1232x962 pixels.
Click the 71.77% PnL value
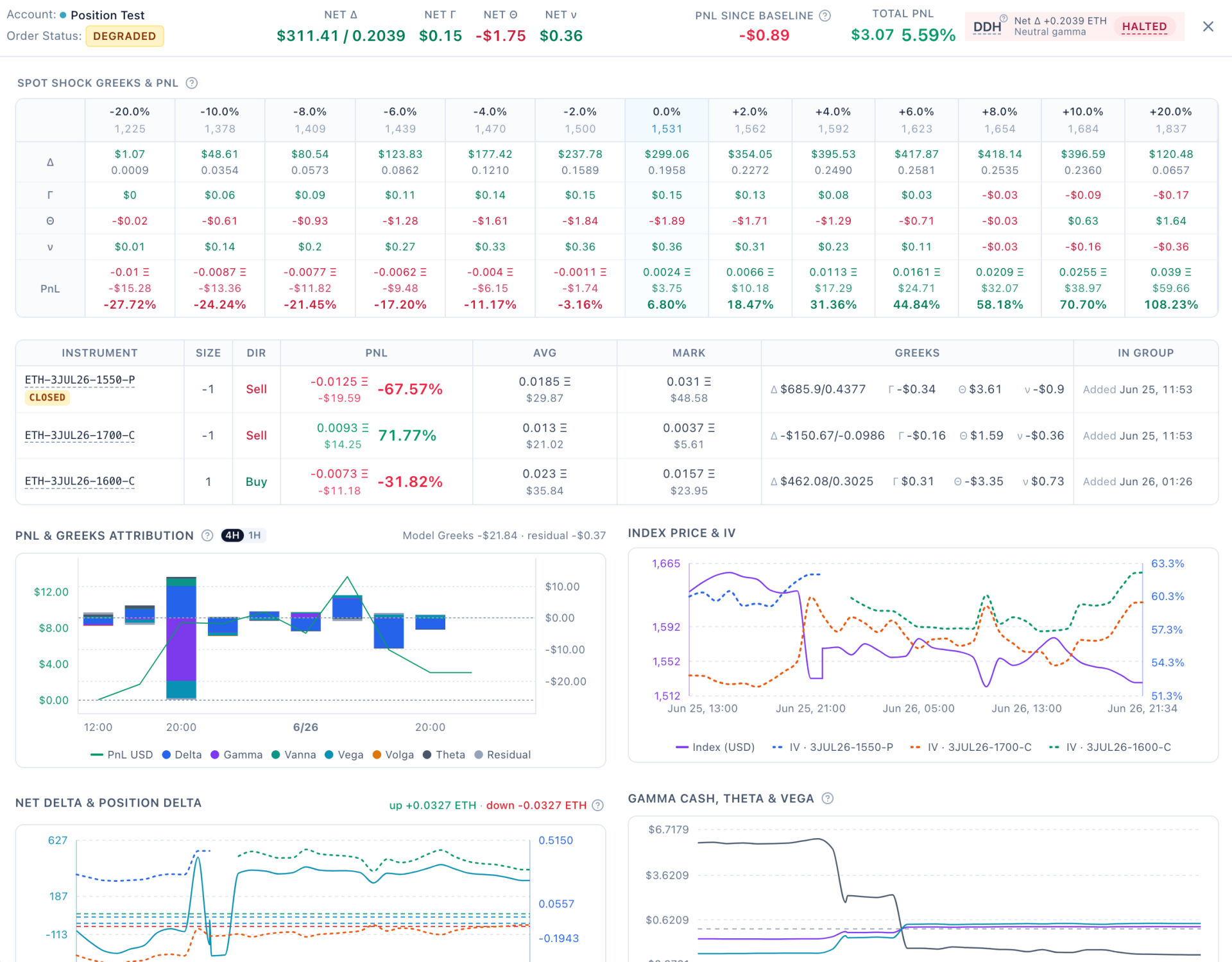407,436
